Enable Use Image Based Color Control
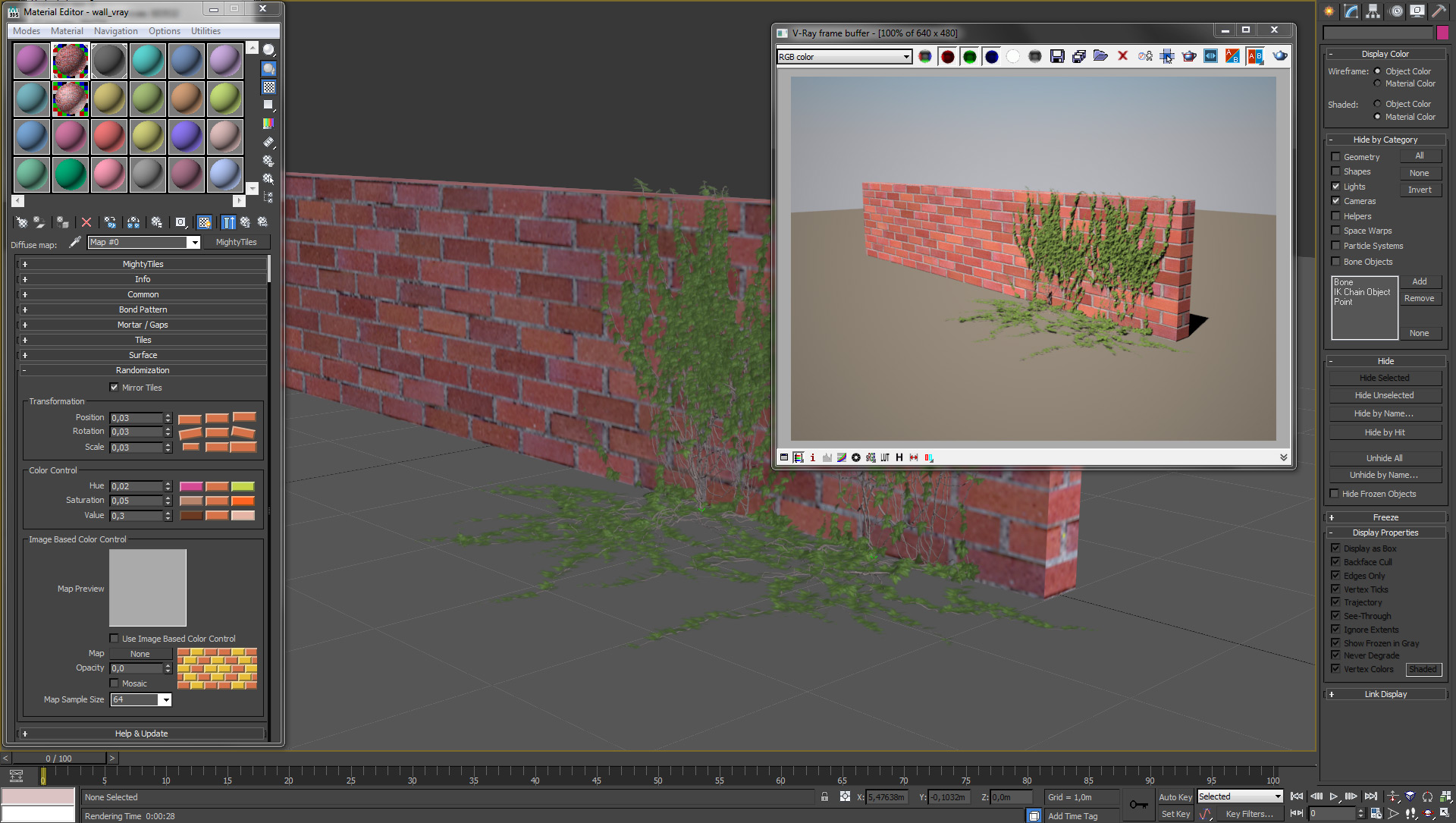The height and width of the screenshot is (823, 1456). (x=114, y=639)
